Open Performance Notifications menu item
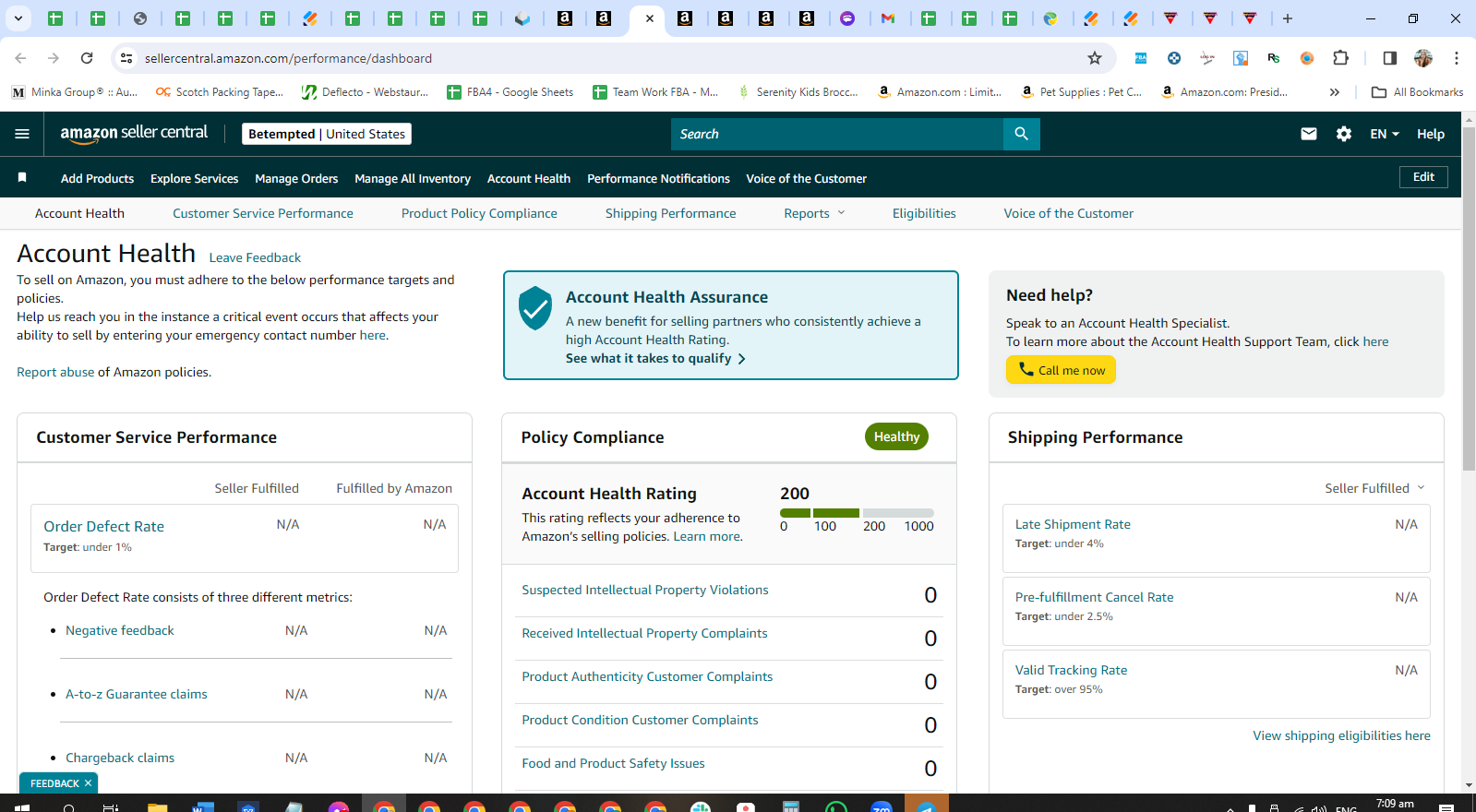Image resolution: width=1476 pixels, height=812 pixels. [658, 178]
